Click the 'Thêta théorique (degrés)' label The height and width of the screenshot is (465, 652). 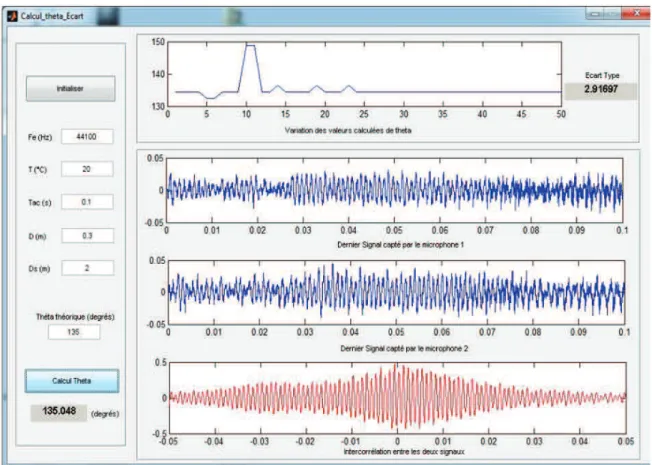coord(75,317)
